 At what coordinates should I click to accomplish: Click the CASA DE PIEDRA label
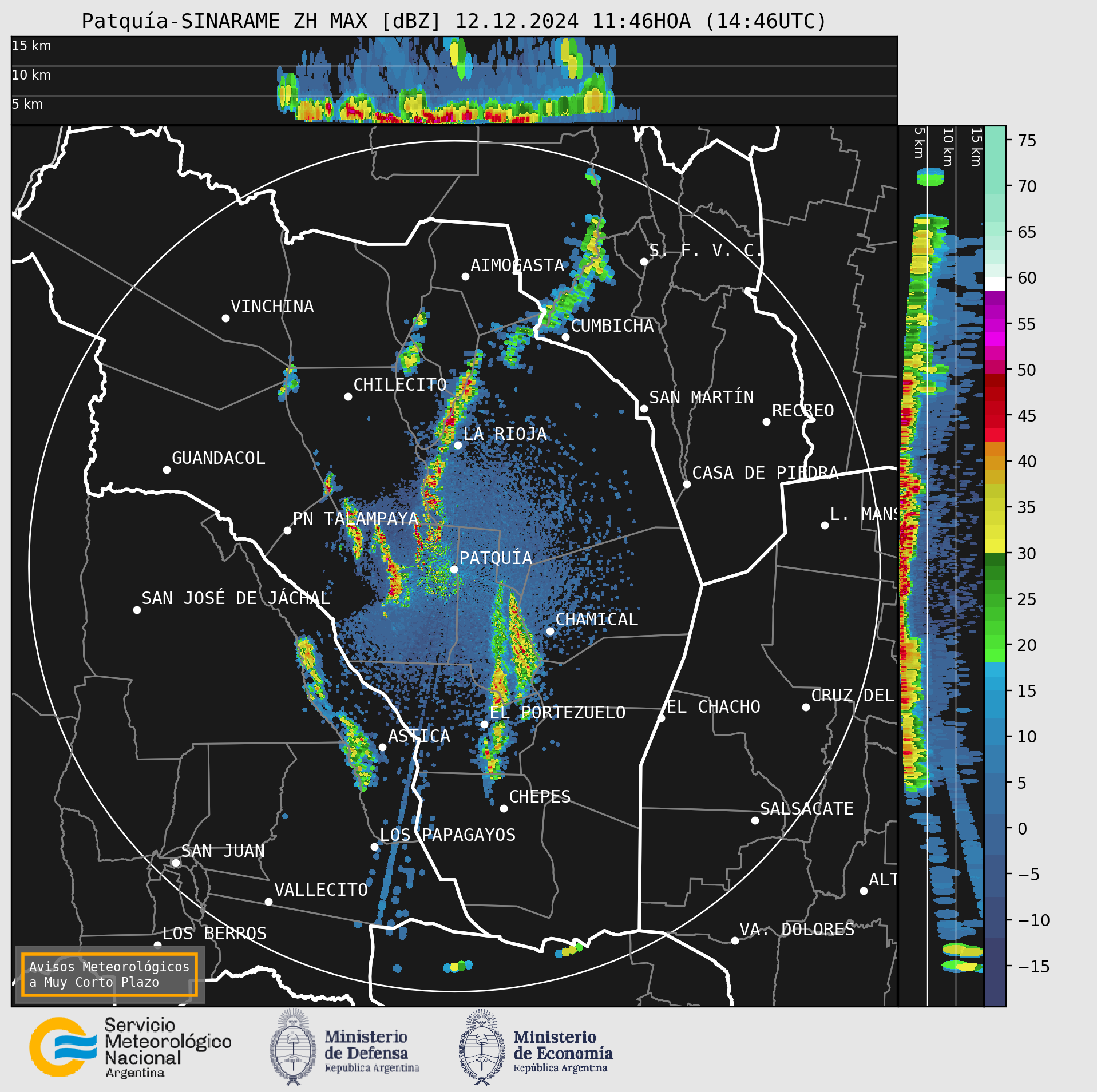coord(765,472)
